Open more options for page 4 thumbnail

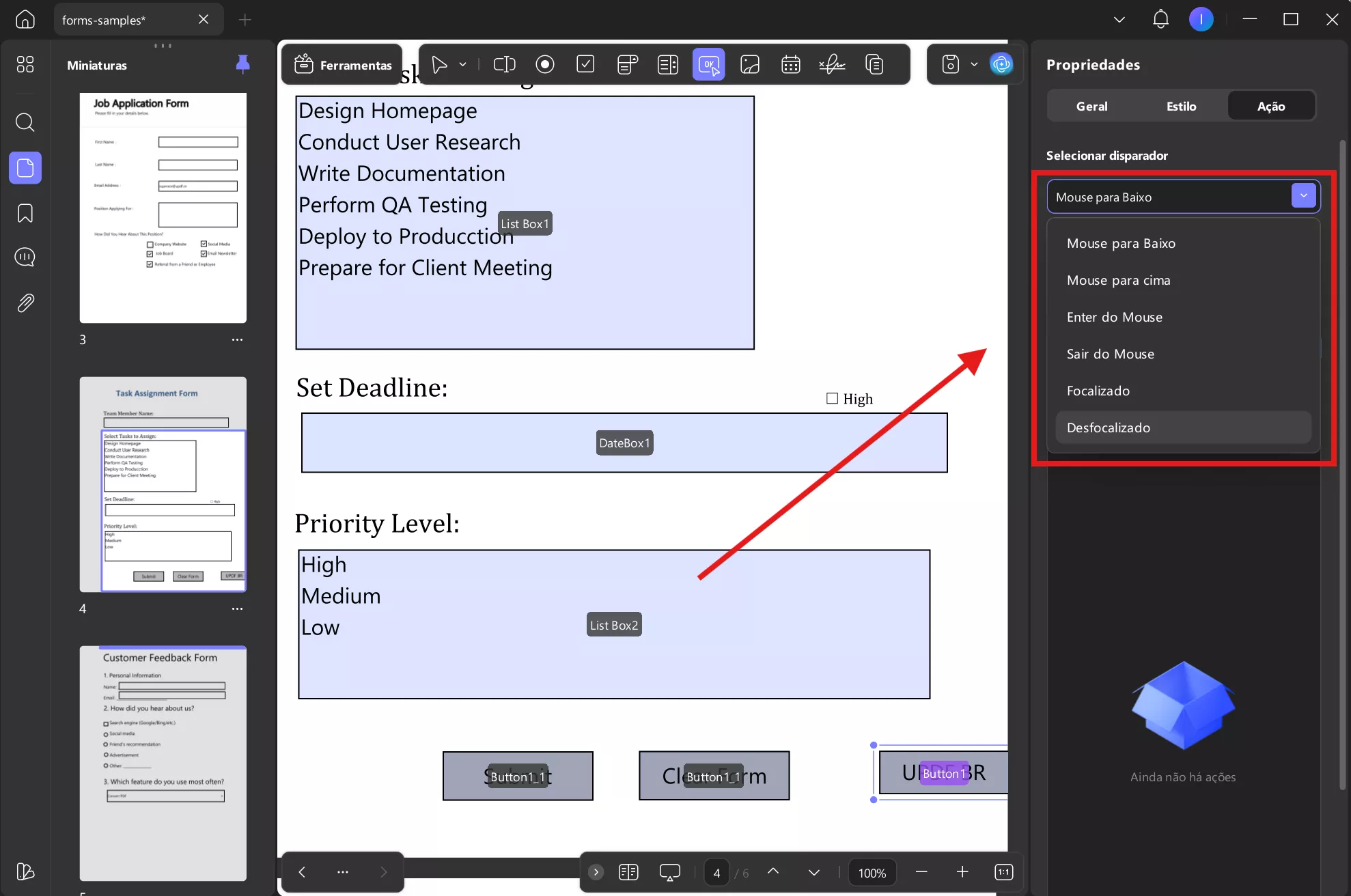[x=237, y=608]
